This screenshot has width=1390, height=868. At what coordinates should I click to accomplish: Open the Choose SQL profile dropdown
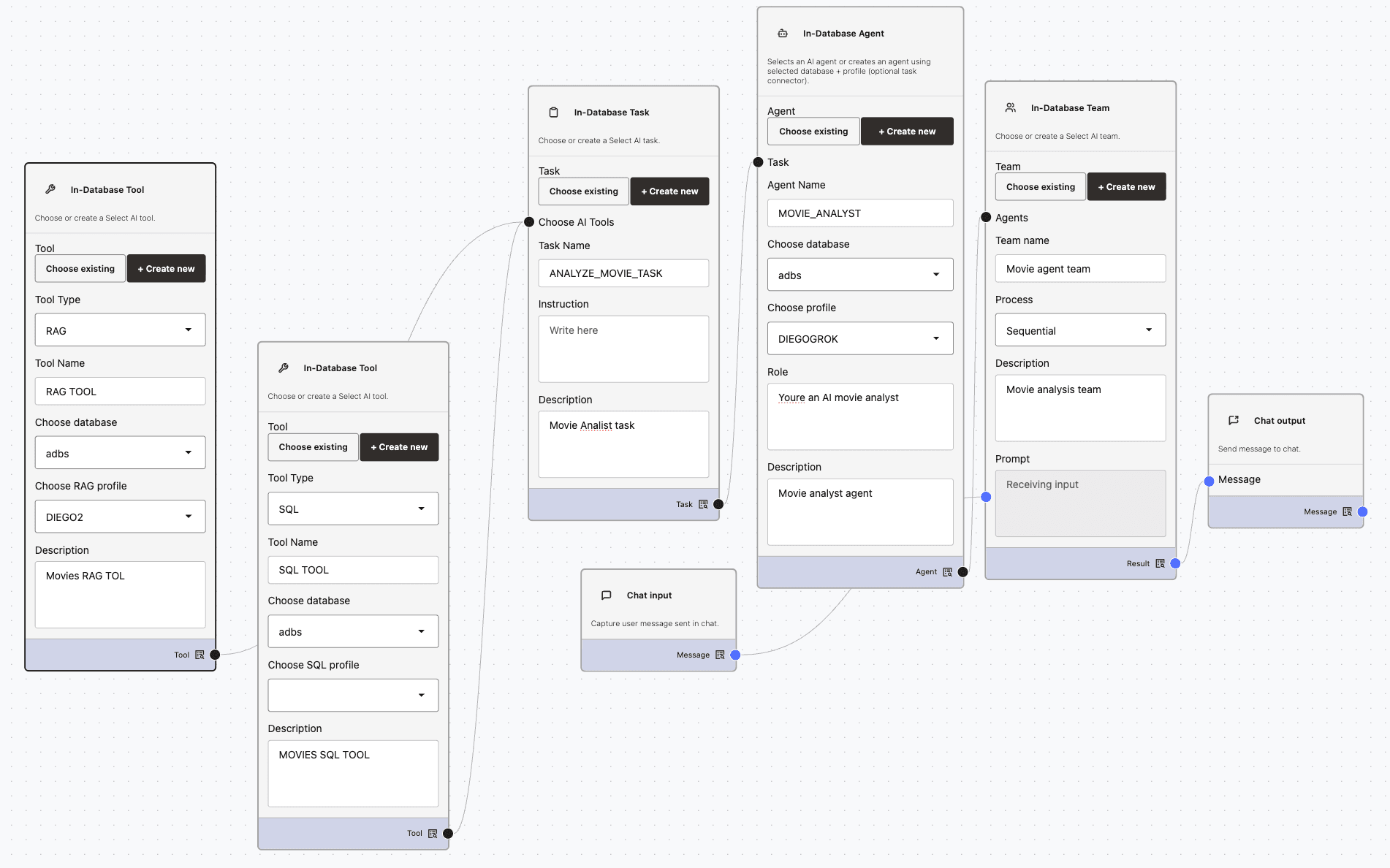point(353,695)
